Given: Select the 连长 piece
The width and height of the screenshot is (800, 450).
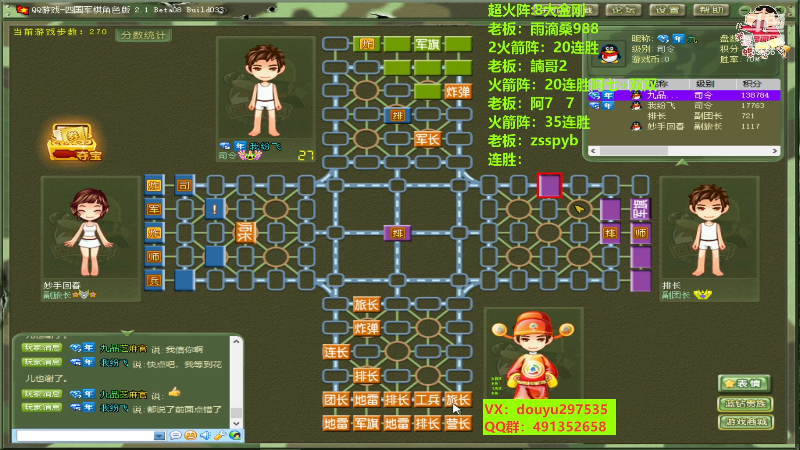Looking at the screenshot, I should [336, 352].
